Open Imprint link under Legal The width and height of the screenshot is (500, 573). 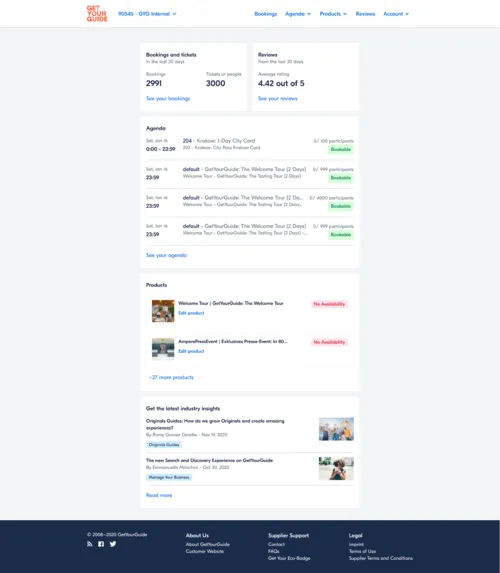[356, 544]
